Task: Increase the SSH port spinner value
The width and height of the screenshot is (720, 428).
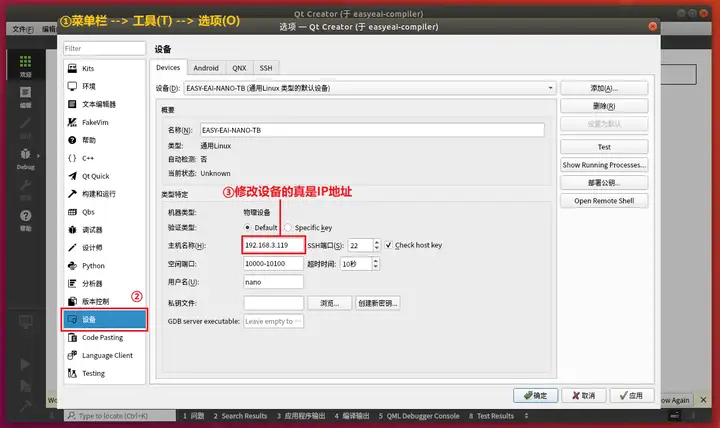Action: click(x=377, y=242)
